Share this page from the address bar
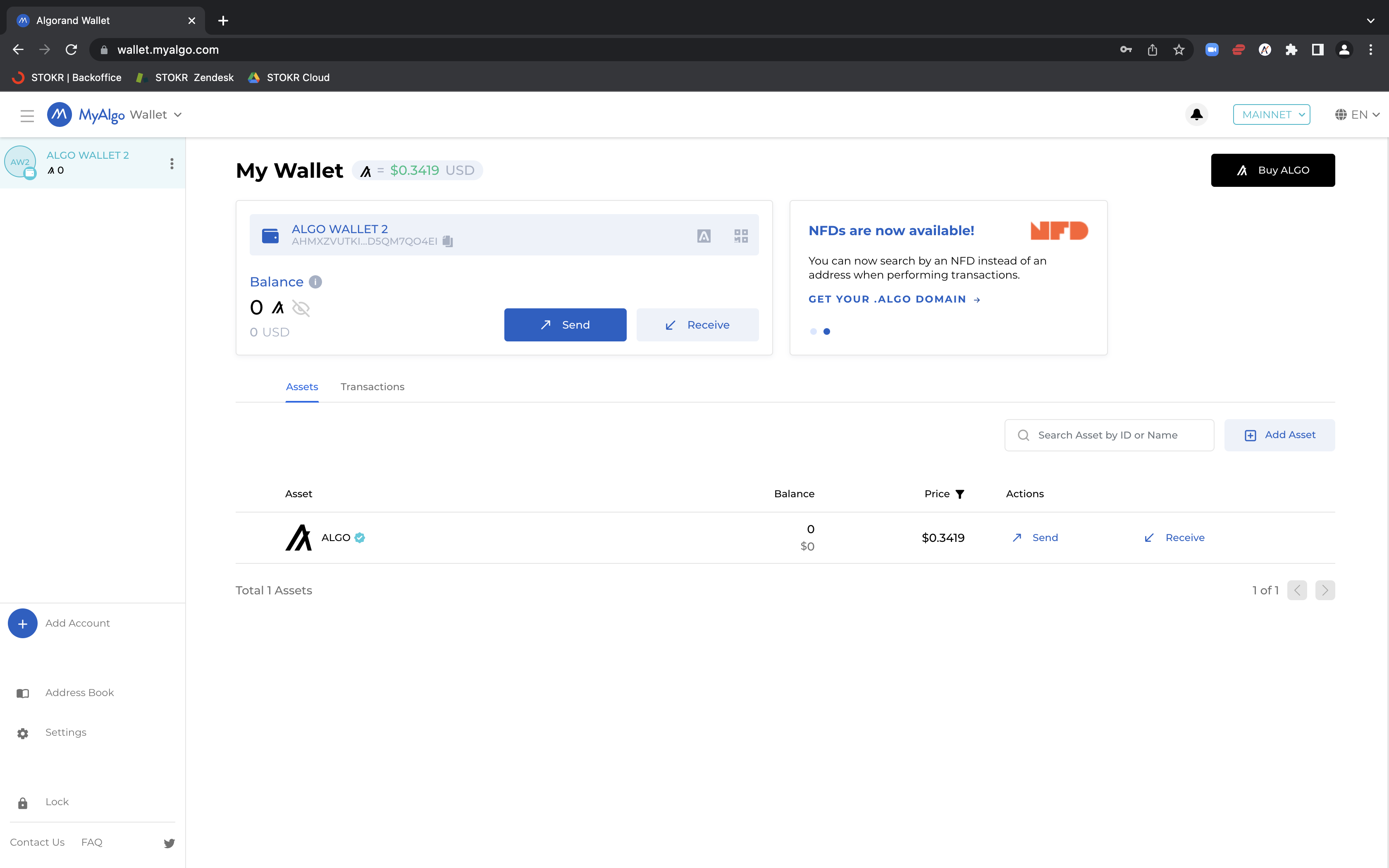Viewport: 1389px width, 868px height. pyautogui.click(x=1152, y=50)
